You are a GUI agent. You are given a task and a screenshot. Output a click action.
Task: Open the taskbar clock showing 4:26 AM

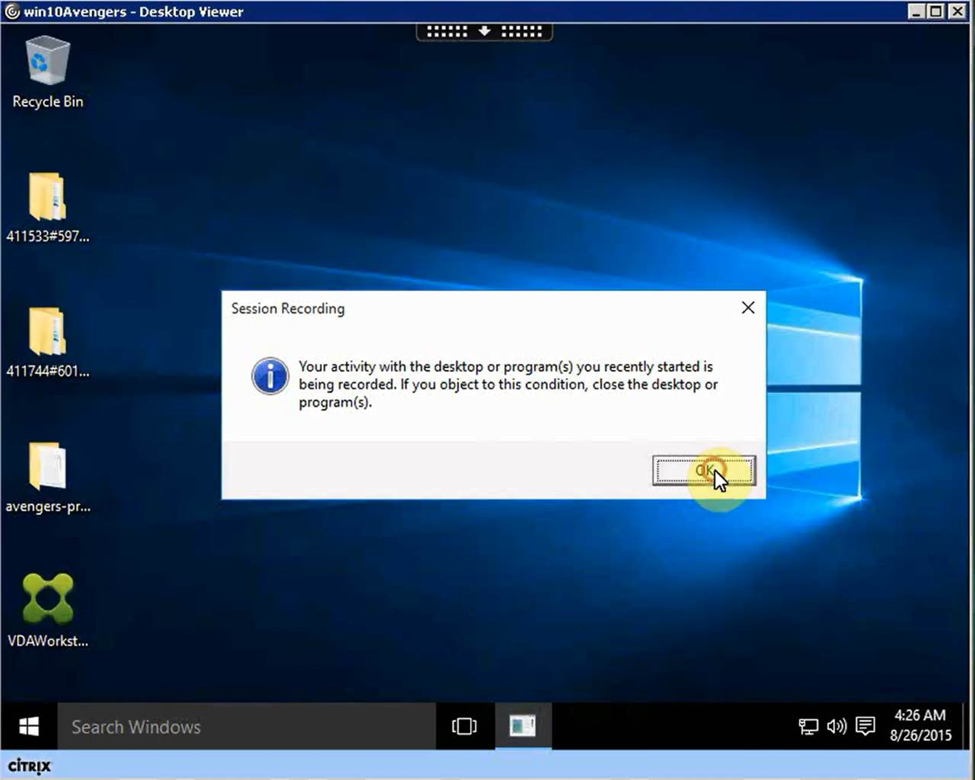[x=919, y=725]
